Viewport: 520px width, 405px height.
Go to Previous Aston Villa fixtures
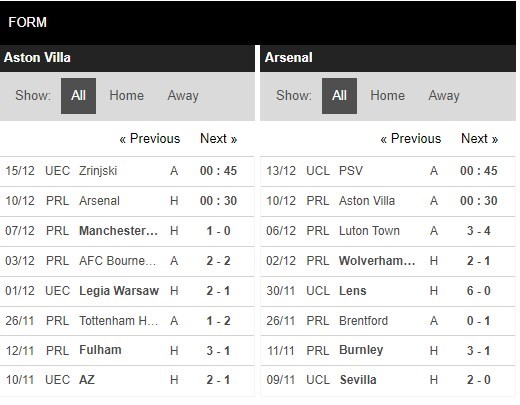pos(150,138)
